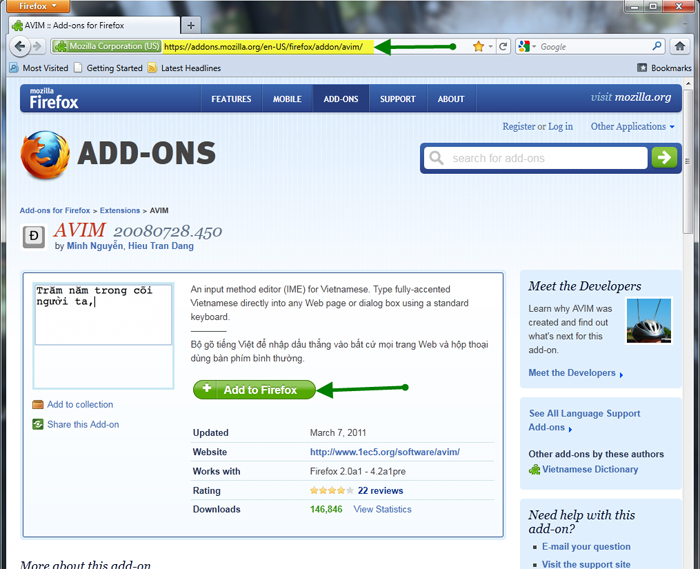This screenshot has width=700, height=569.
Task: Open the FEATURES navigation item
Action: point(231,99)
